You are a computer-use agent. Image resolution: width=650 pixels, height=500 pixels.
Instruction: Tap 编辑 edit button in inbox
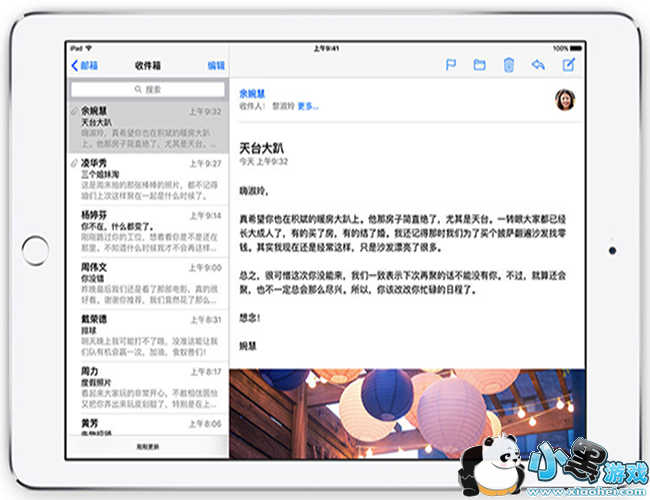click(x=216, y=66)
